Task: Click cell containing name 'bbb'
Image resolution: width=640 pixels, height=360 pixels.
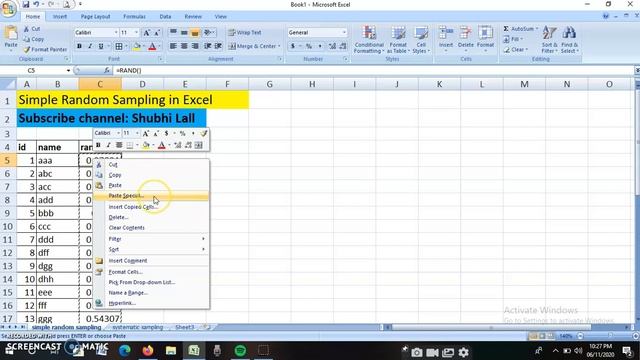Action: (x=58, y=213)
